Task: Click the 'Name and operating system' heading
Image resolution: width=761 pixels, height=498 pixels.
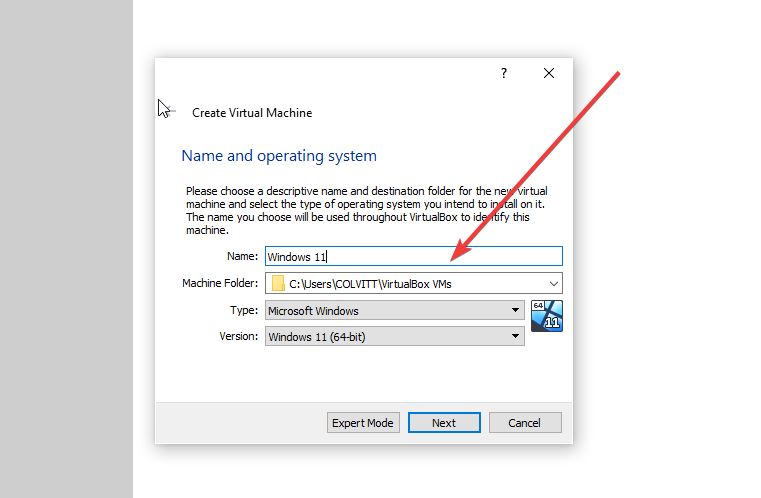Action: coord(279,156)
